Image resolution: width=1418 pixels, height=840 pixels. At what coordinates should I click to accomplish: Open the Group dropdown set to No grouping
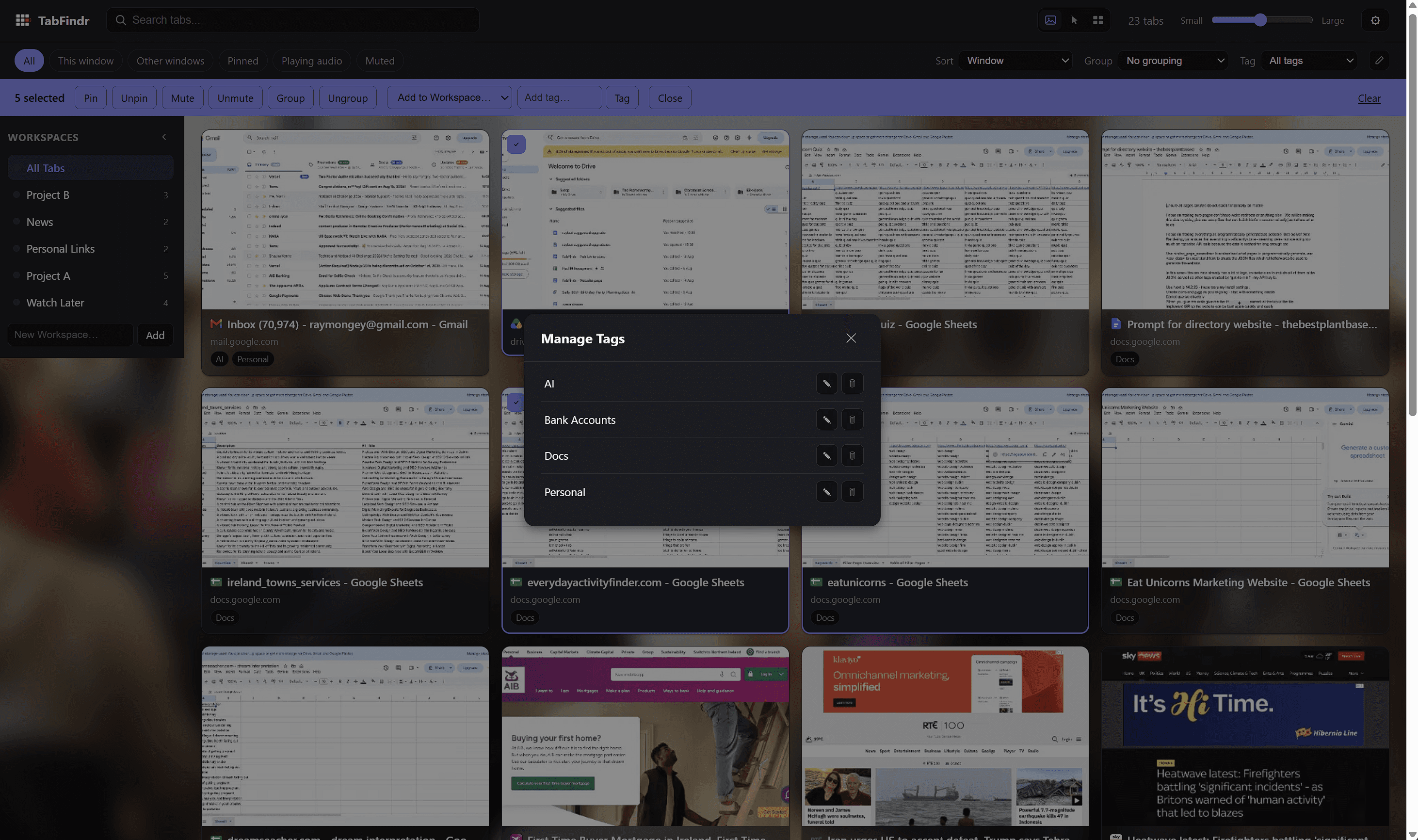point(1173,61)
